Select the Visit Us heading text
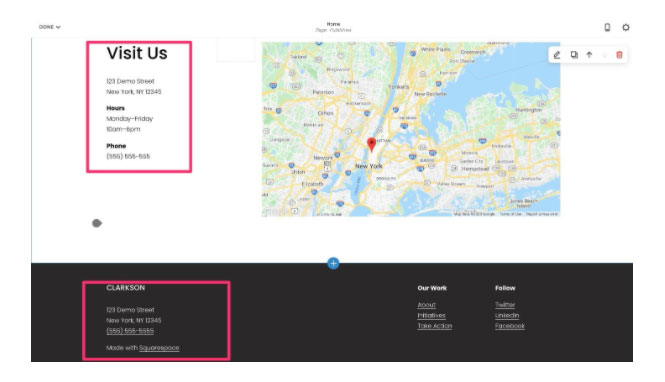 137,53
